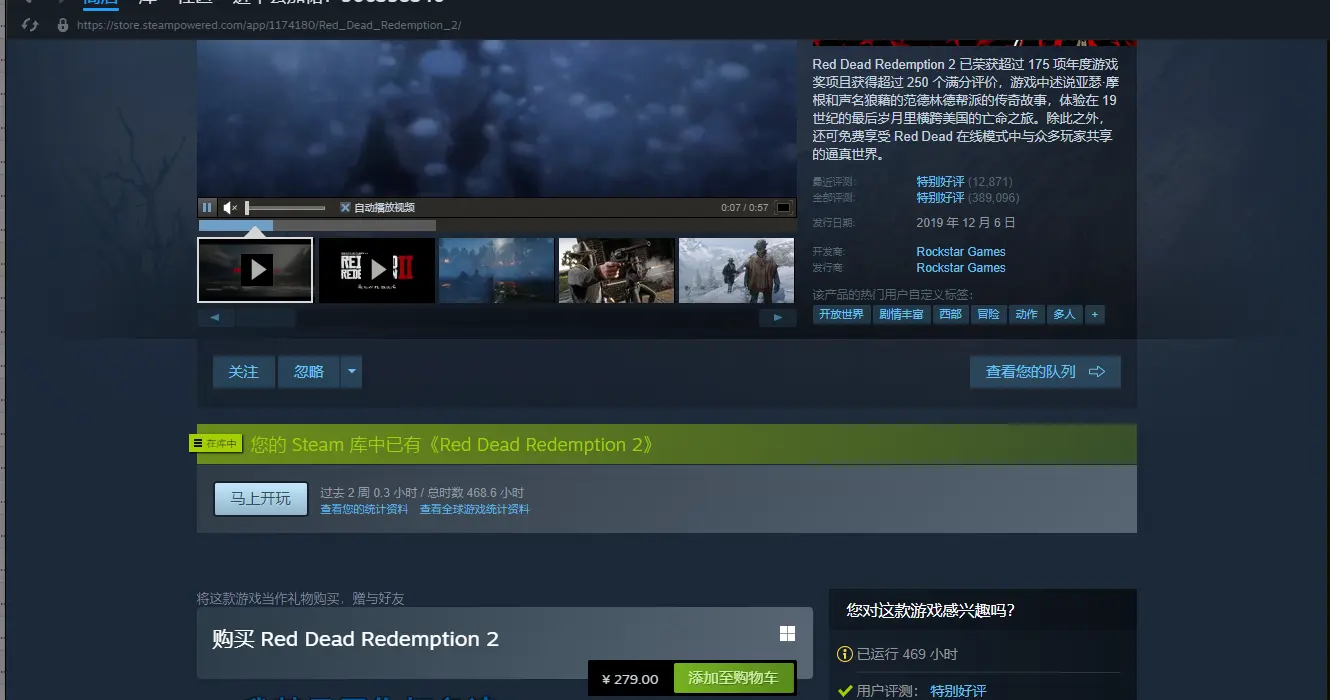Viewport: 1330px width, 700px height.
Task: Select the 冒险 tag
Action: [x=988, y=314]
